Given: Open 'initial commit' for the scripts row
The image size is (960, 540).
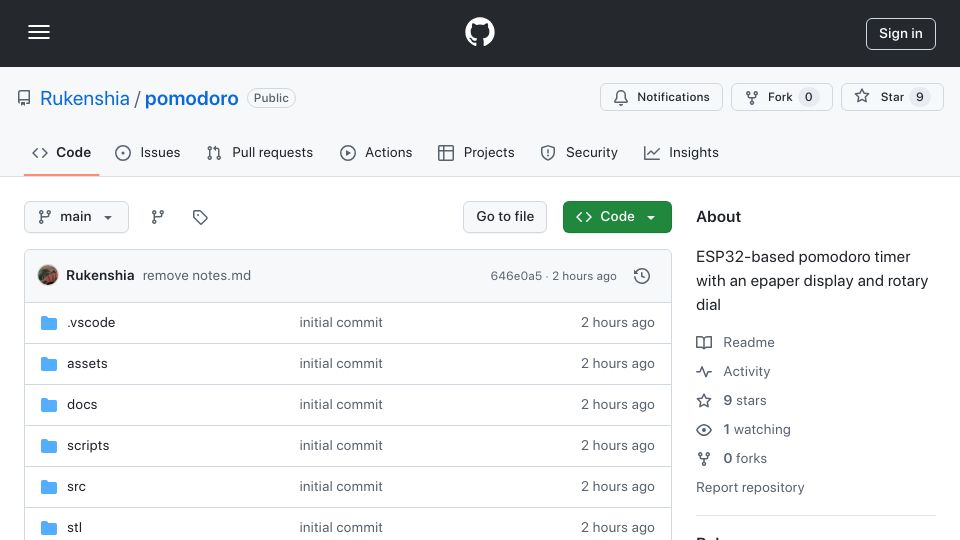Looking at the screenshot, I should [341, 446].
